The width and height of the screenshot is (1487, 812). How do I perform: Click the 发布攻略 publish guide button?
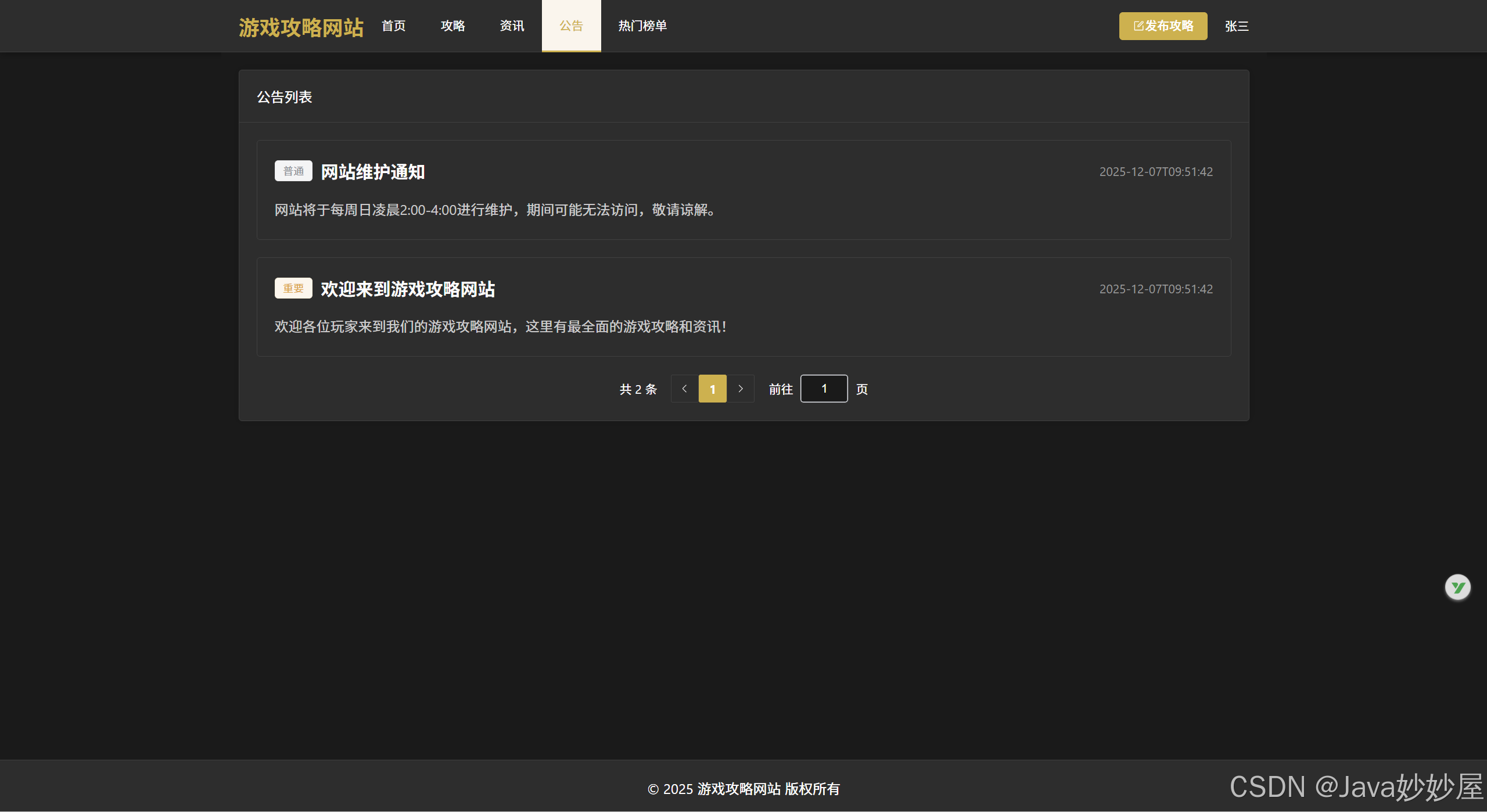click(1163, 26)
